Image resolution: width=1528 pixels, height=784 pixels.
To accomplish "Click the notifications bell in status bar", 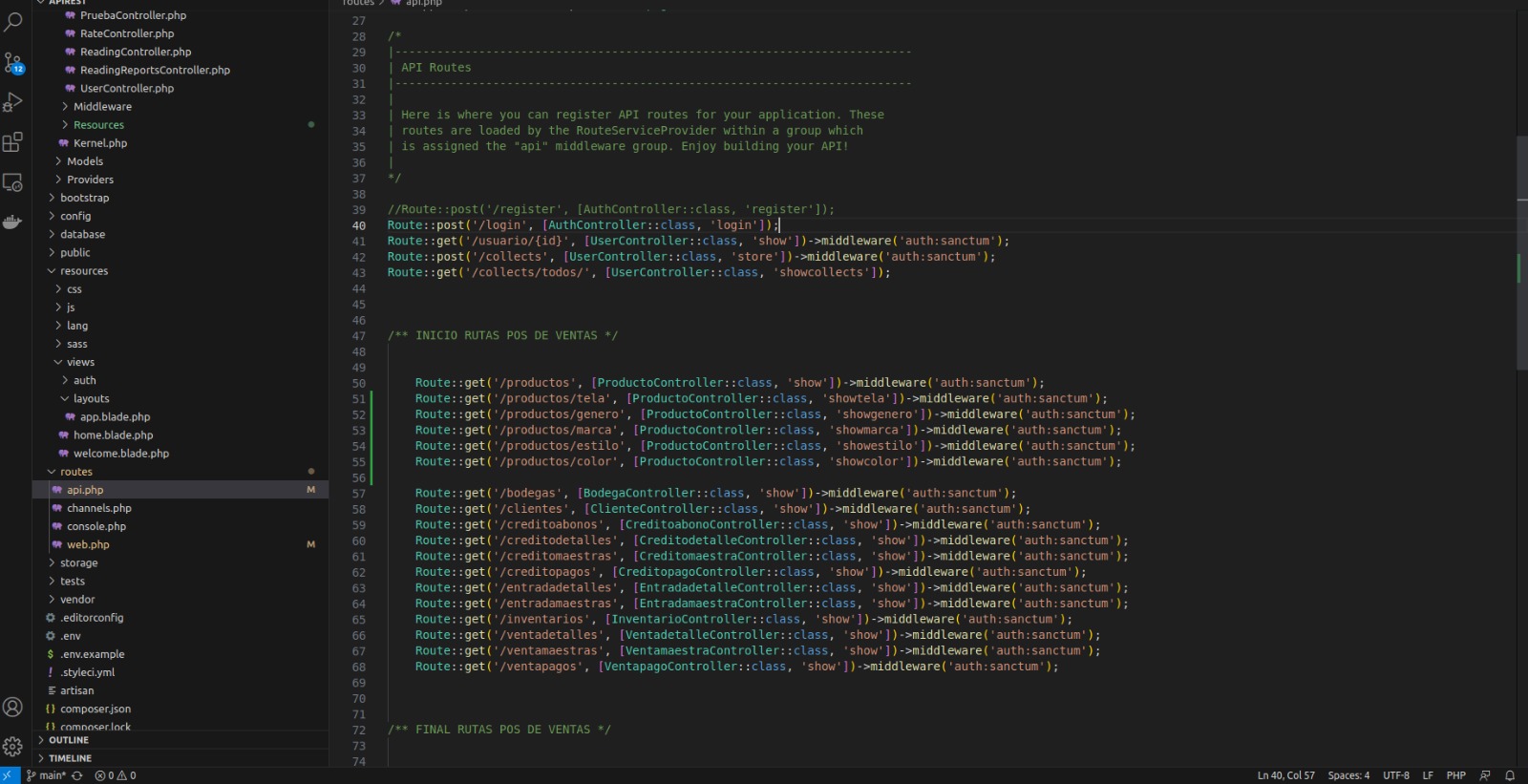I will pos(1510,775).
